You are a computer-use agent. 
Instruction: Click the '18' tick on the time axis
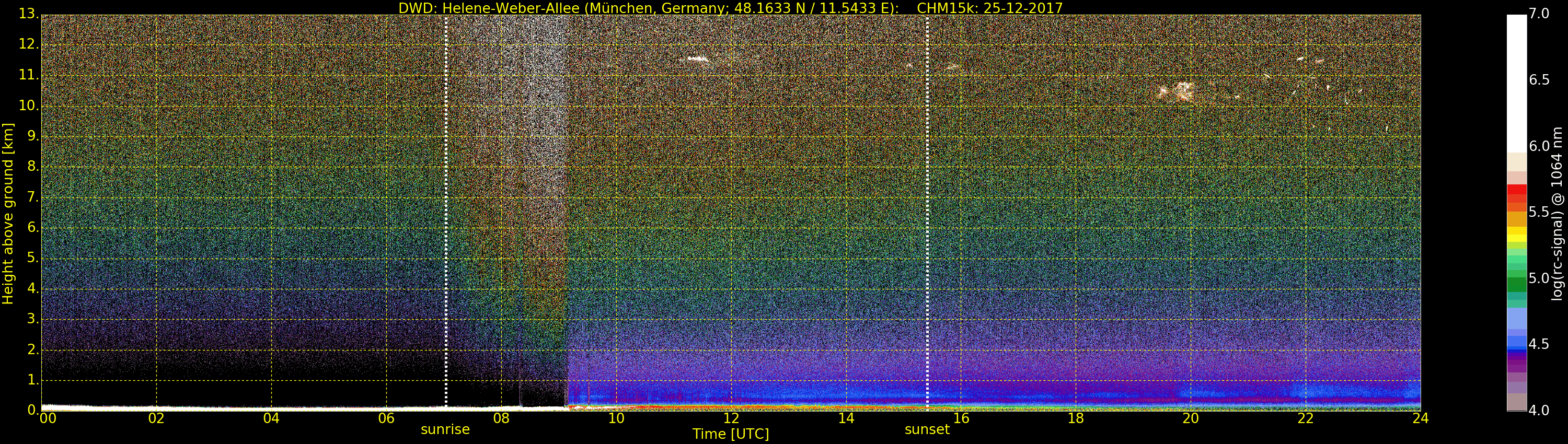[1076, 418]
